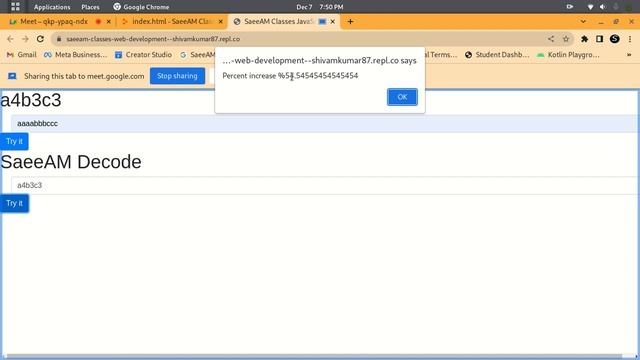Focus the aaaabbbccc input field
This screenshot has width=640, height=360.
pyautogui.click(x=324, y=123)
